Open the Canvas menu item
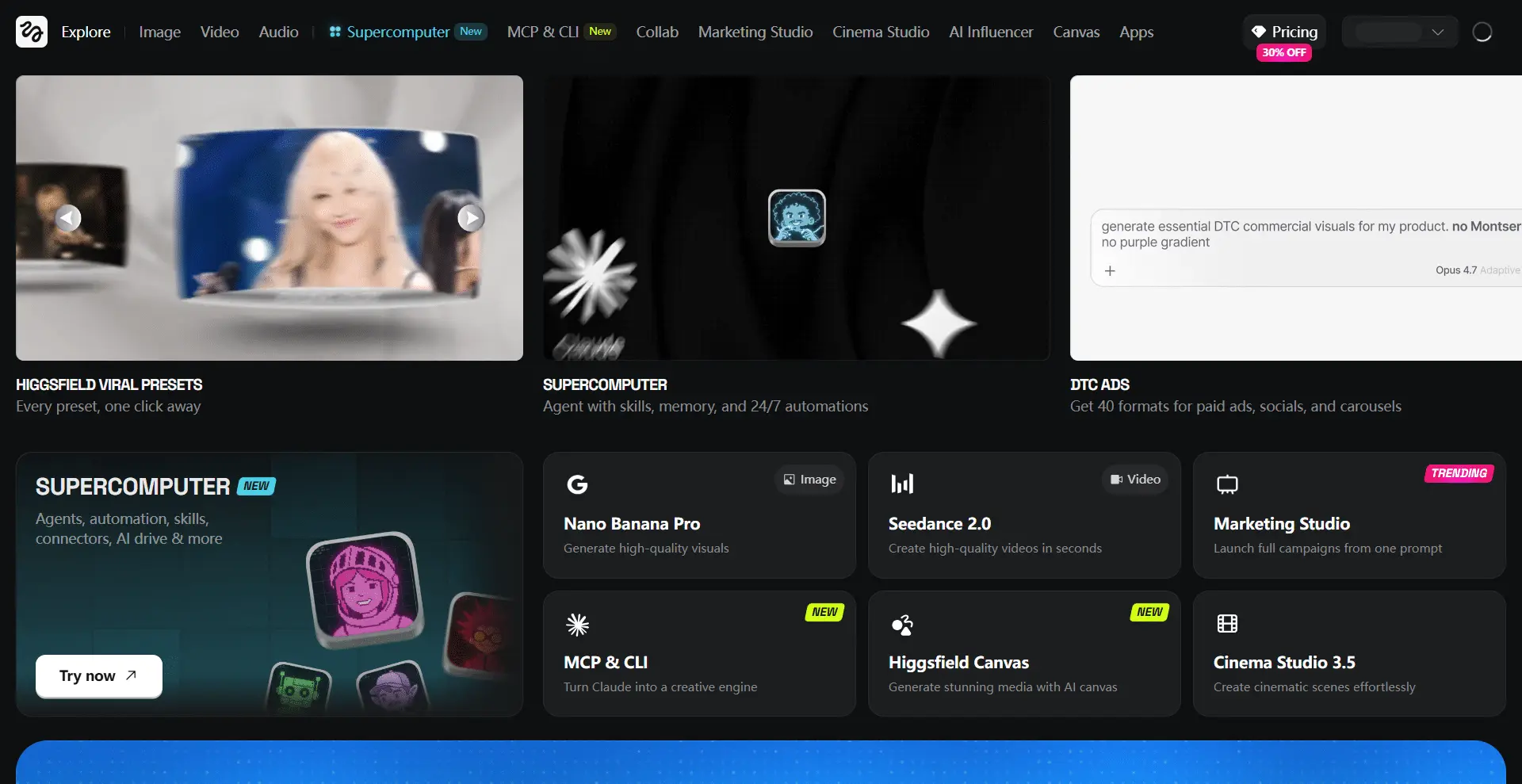The image size is (1522, 784). pos(1076,32)
